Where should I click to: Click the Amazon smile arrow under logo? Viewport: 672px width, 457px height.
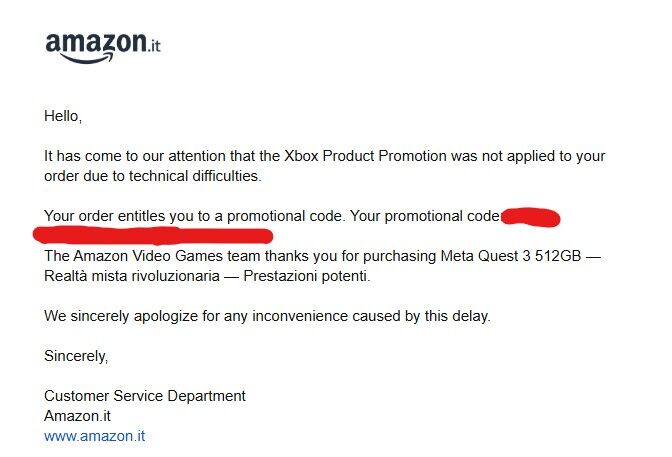coord(85,58)
